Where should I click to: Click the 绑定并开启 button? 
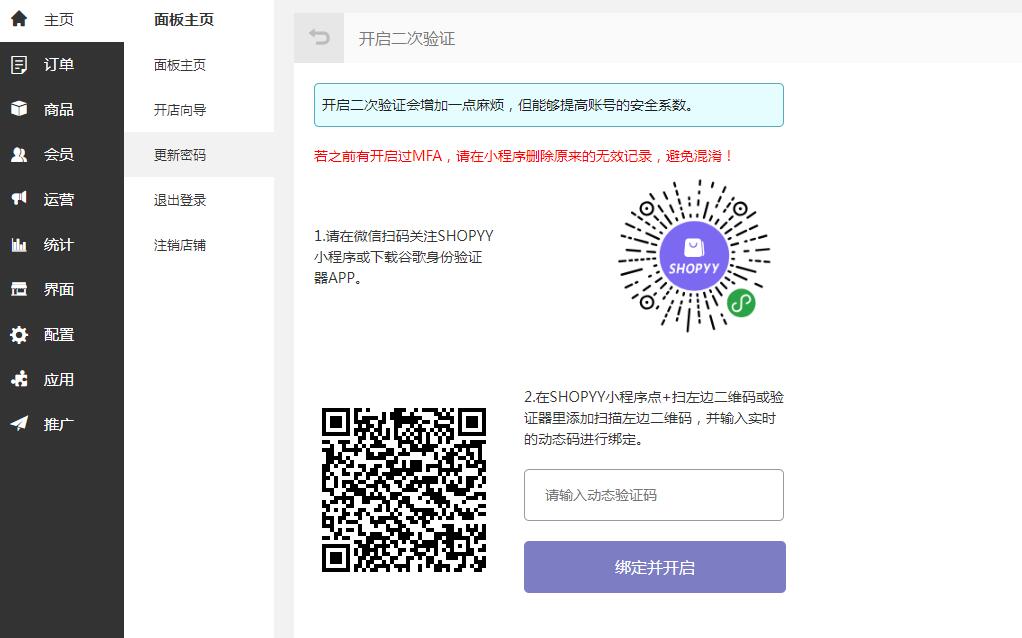[654, 567]
